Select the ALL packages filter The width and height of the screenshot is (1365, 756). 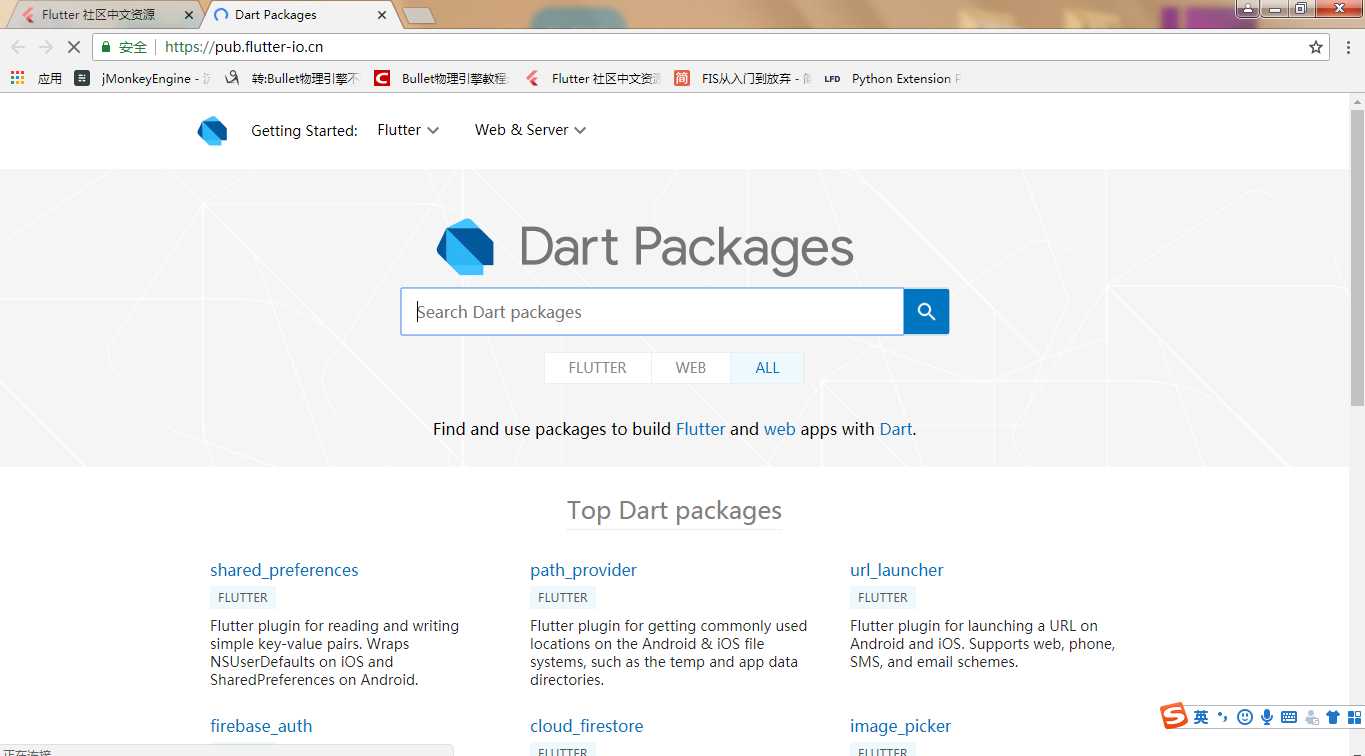click(x=767, y=368)
